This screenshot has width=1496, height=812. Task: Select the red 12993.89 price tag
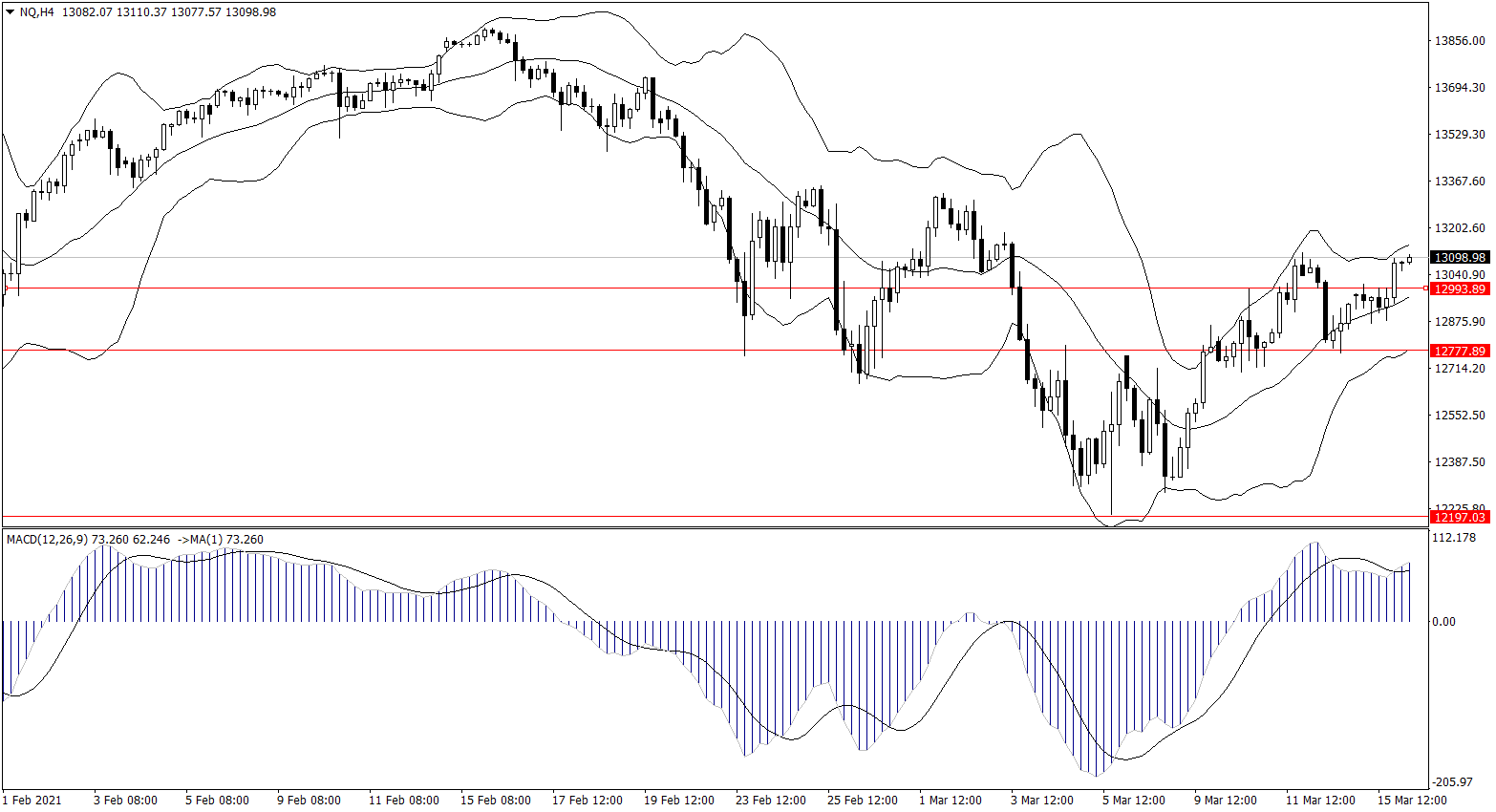coord(1460,288)
